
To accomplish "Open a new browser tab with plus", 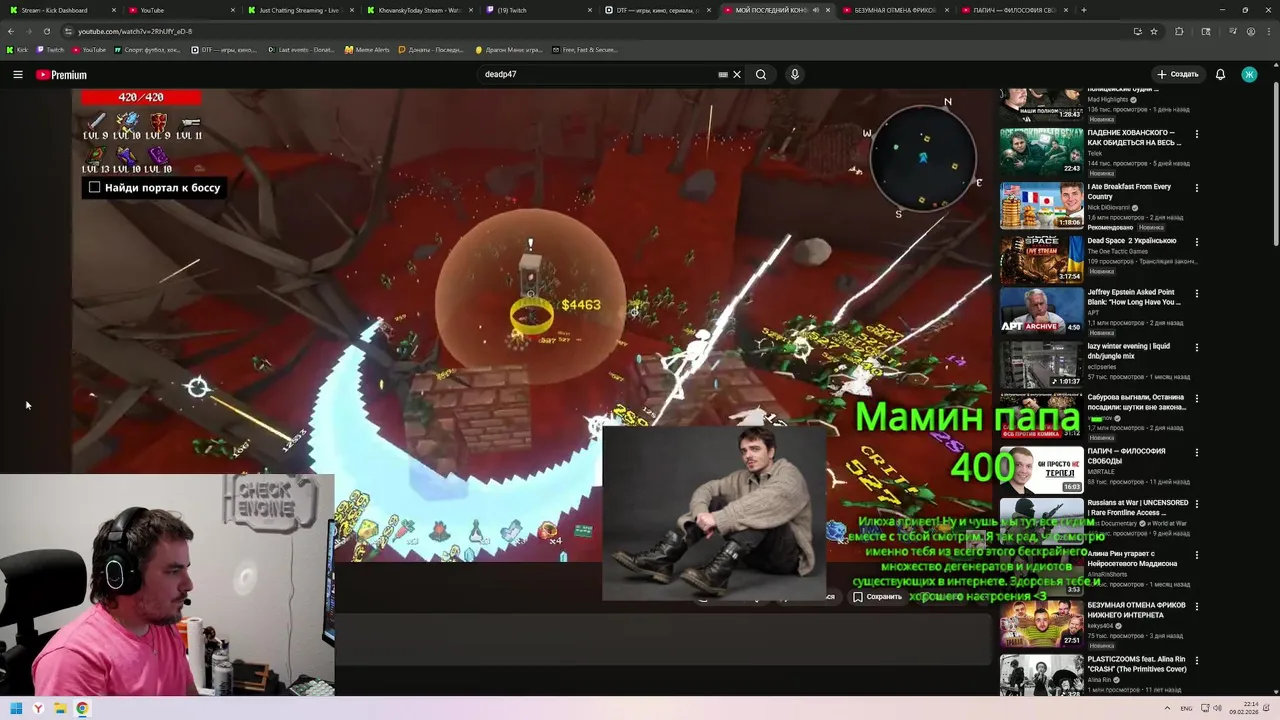I will click(x=1083, y=10).
